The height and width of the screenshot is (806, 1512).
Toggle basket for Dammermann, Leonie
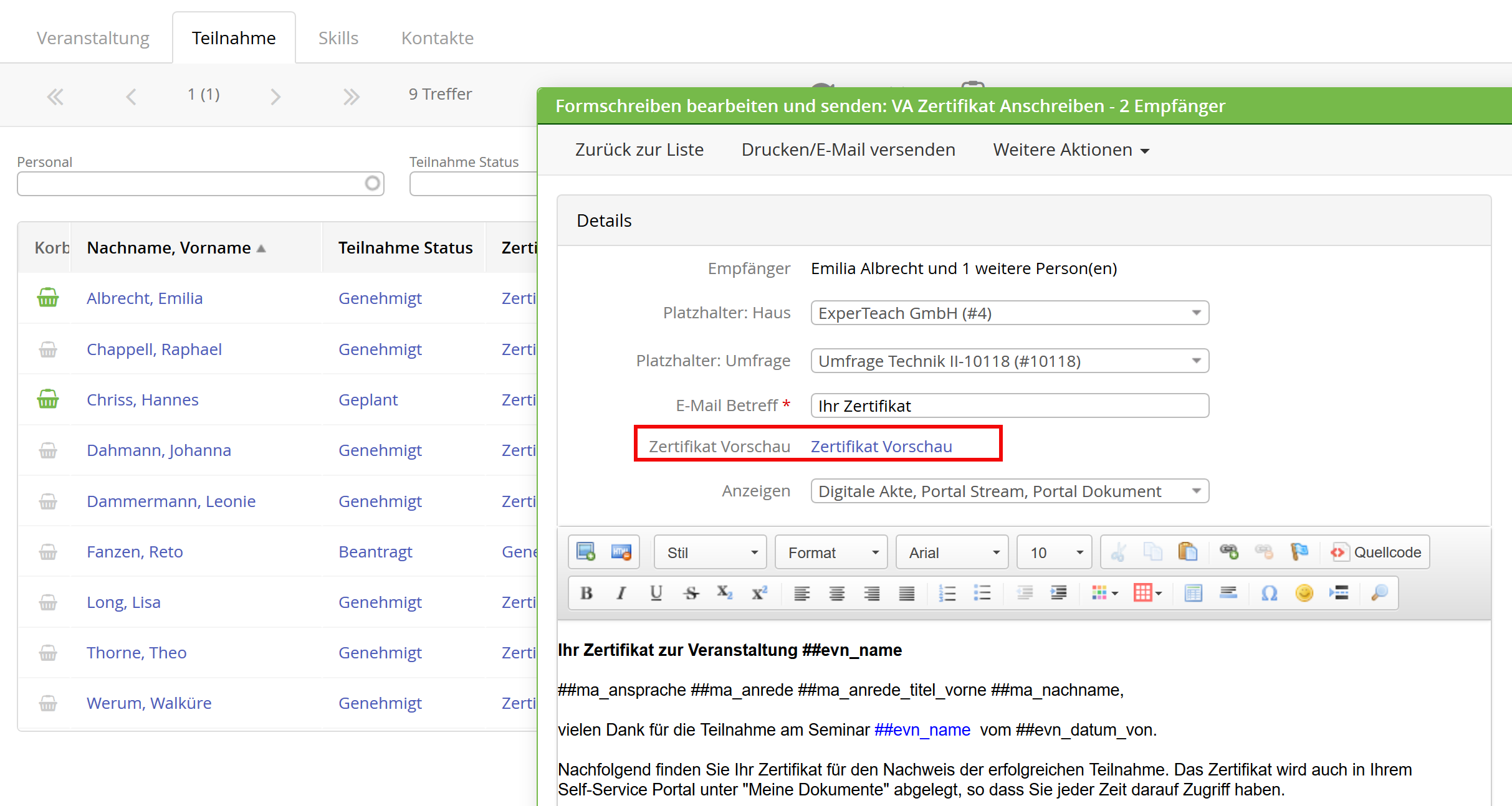[48, 501]
